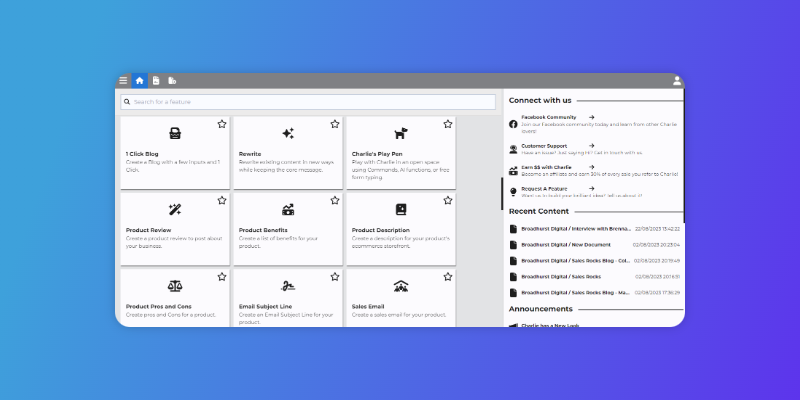Focus the Search for a feature field
The width and height of the screenshot is (800, 400).
308,102
